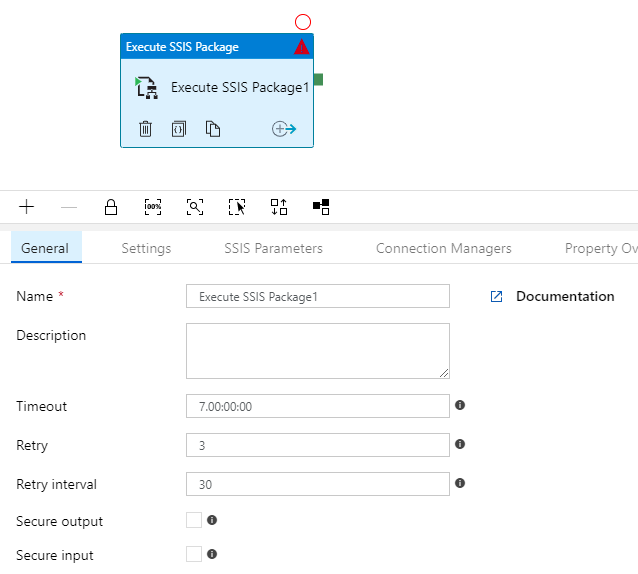
Task: Click the red warning triangle on activity
Action: (x=302, y=47)
